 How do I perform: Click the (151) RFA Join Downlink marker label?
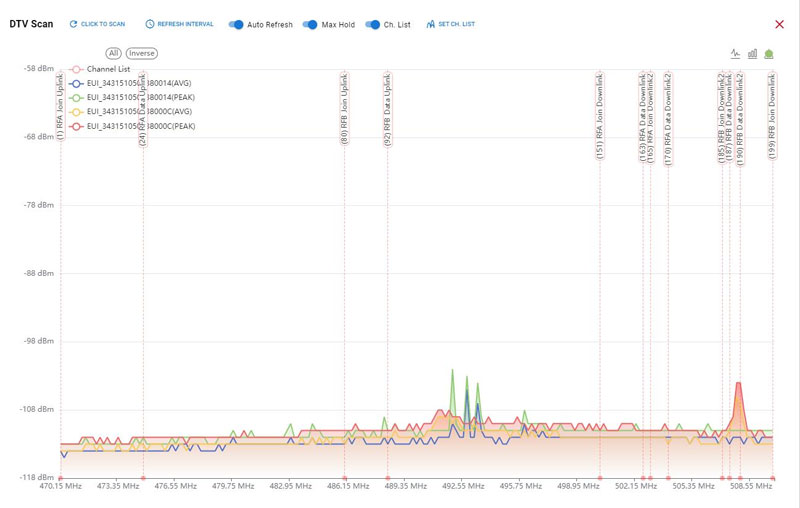(600, 115)
